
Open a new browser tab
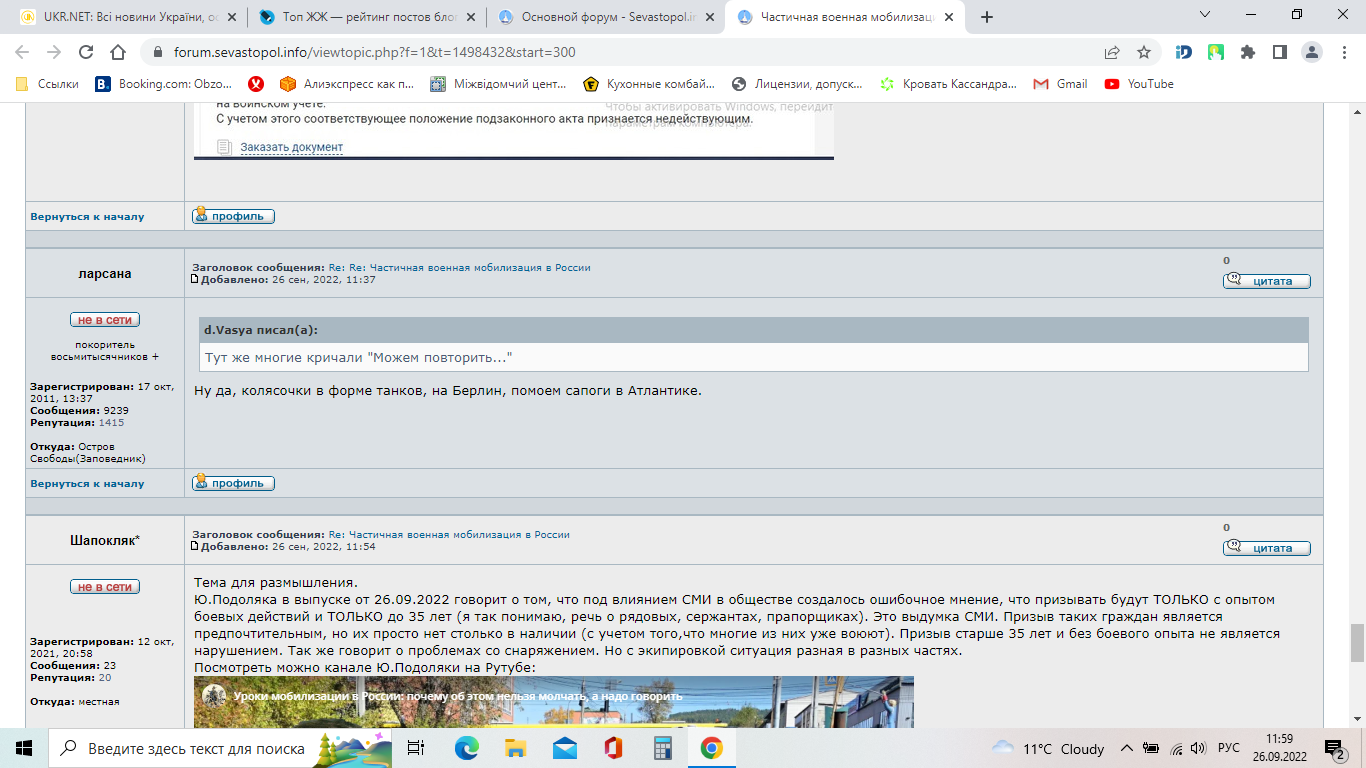coord(987,17)
